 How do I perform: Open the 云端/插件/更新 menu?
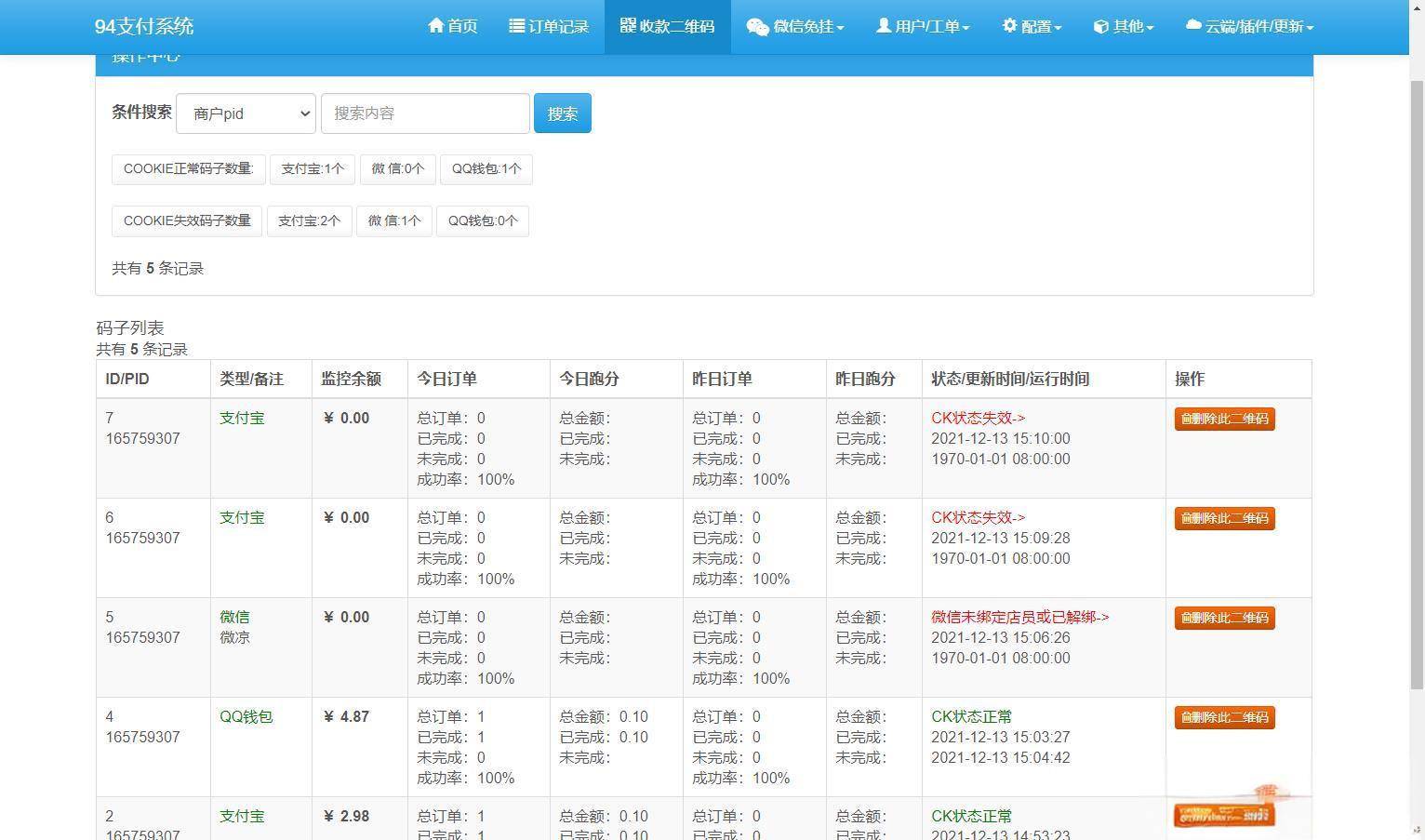click(x=1249, y=27)
